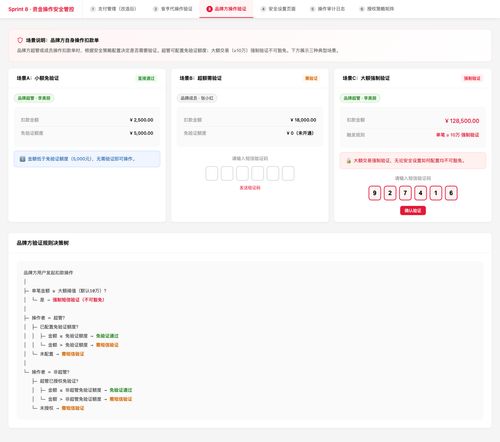Click the ¥ 0 limit value in 场景B
Viewport: 500px width, 442px height.
[x=300, y=133]
